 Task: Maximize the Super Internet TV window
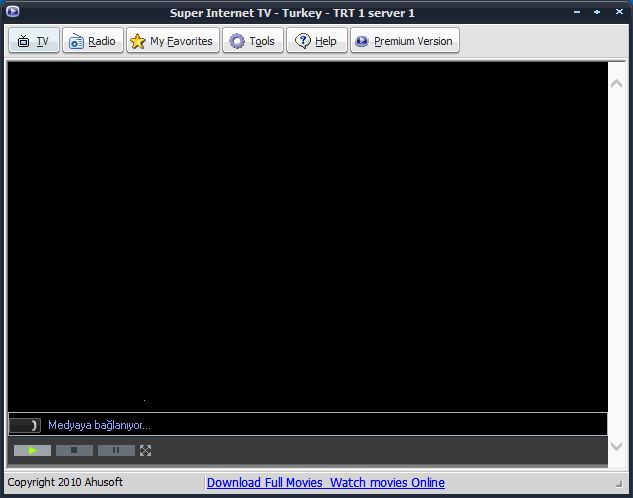[597, 12]
